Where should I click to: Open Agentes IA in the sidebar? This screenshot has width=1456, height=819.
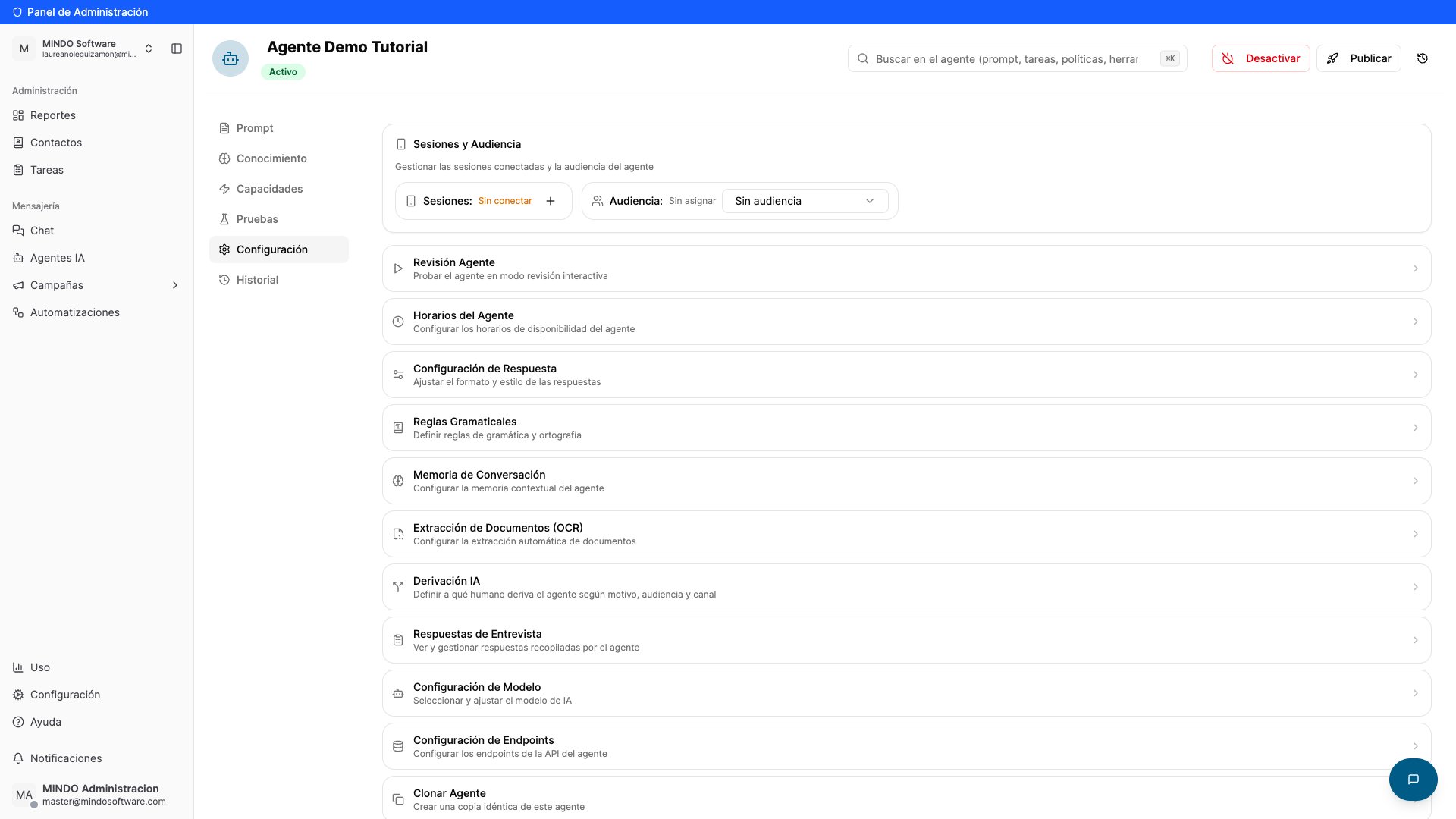(96, 258)
